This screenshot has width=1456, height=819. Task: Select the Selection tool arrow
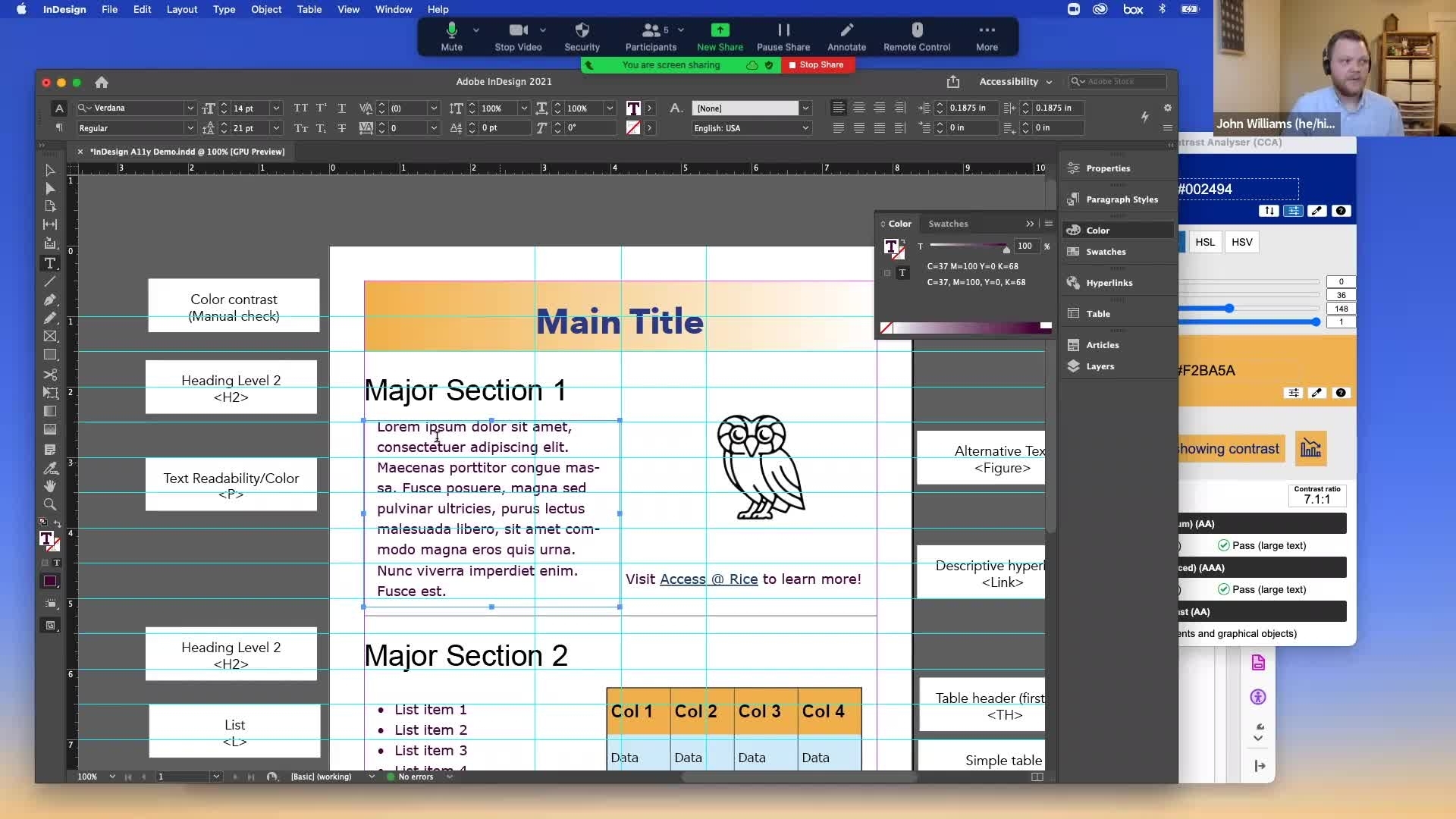coord(50,170)
